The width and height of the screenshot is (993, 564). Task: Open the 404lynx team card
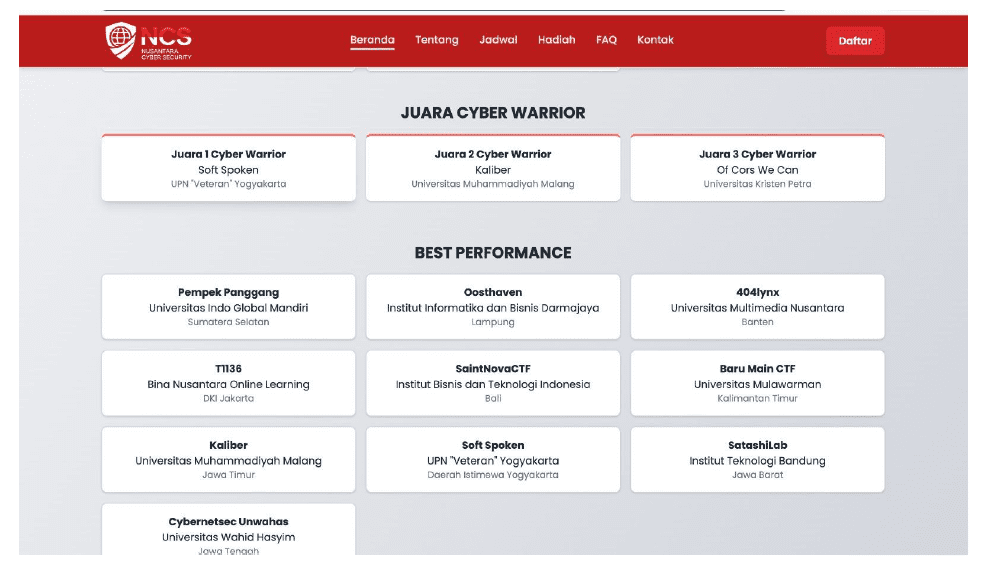pyautogui.click(x=757, y=307)
